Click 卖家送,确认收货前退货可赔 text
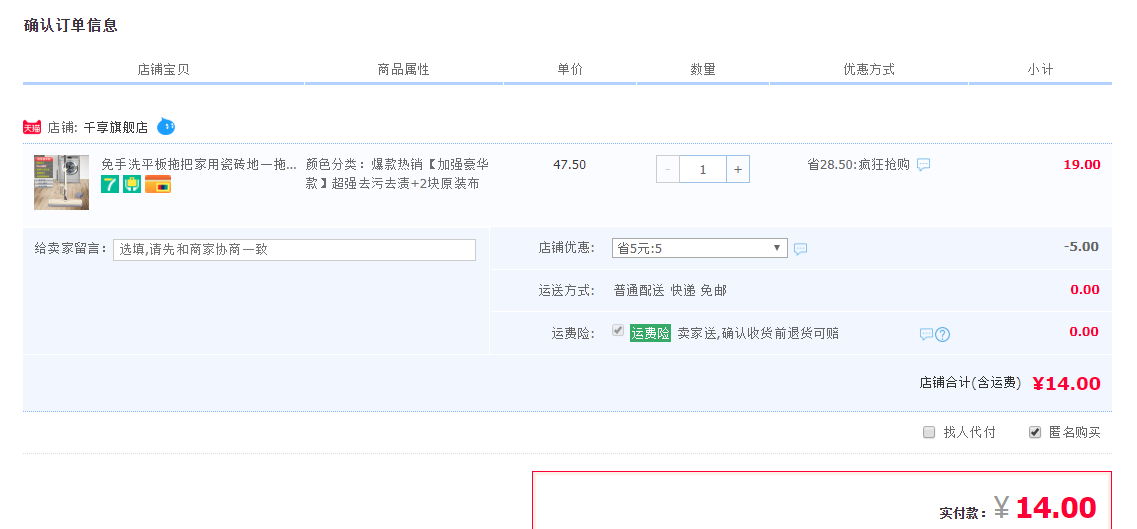The width and height of the screenshot is (1137, 529). point(758,333)
